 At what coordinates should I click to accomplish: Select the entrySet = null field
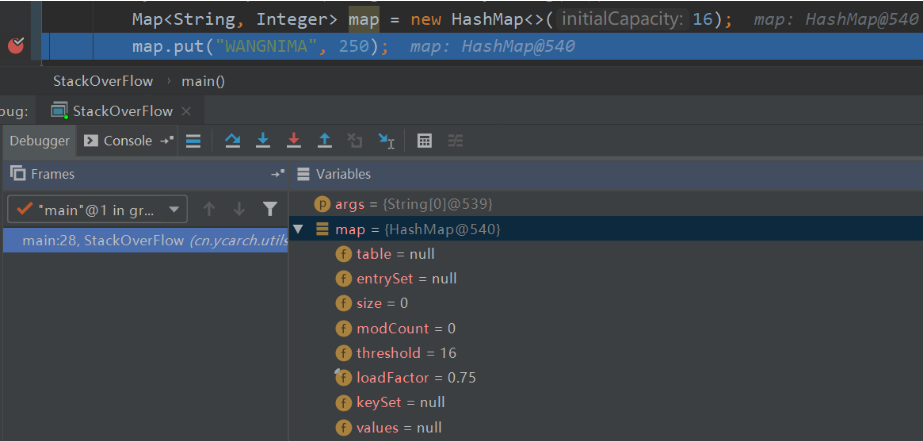606,278
